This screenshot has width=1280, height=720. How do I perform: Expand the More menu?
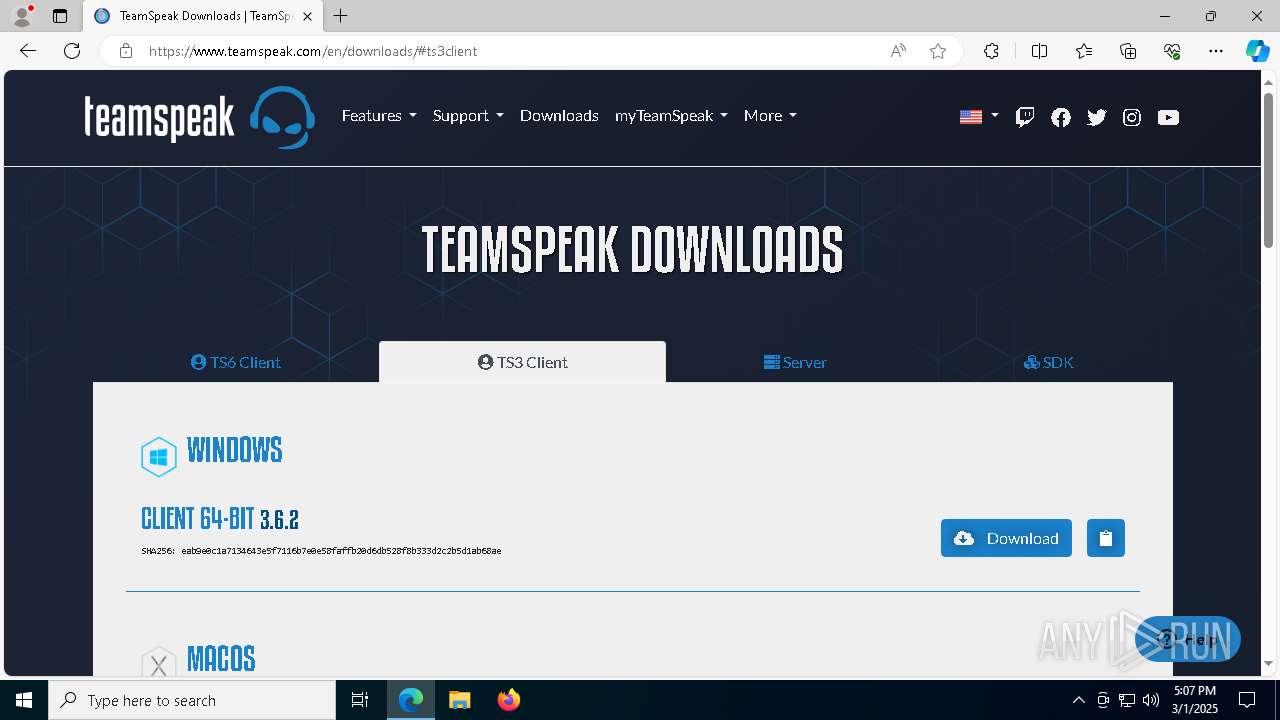coord(770,116)
